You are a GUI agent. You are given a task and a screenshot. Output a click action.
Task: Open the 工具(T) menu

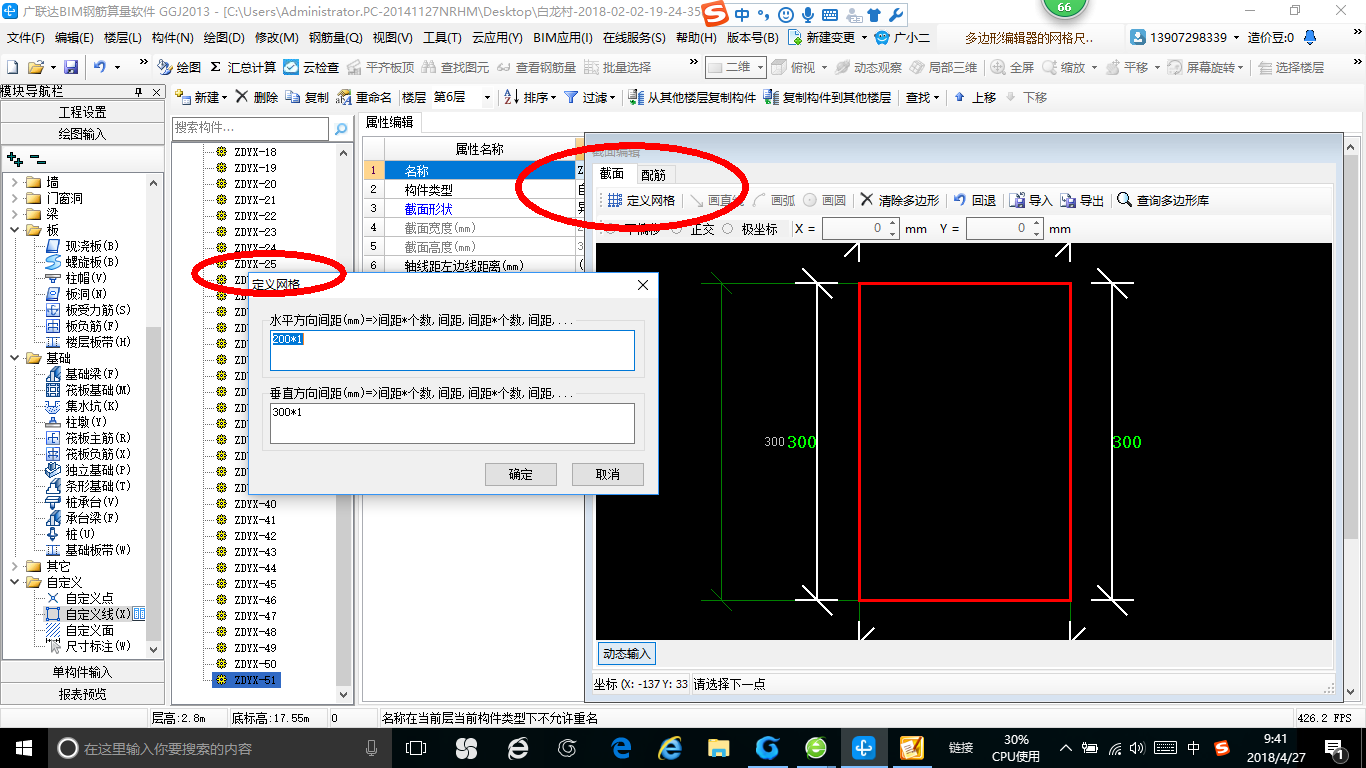[x=442, y=38]
